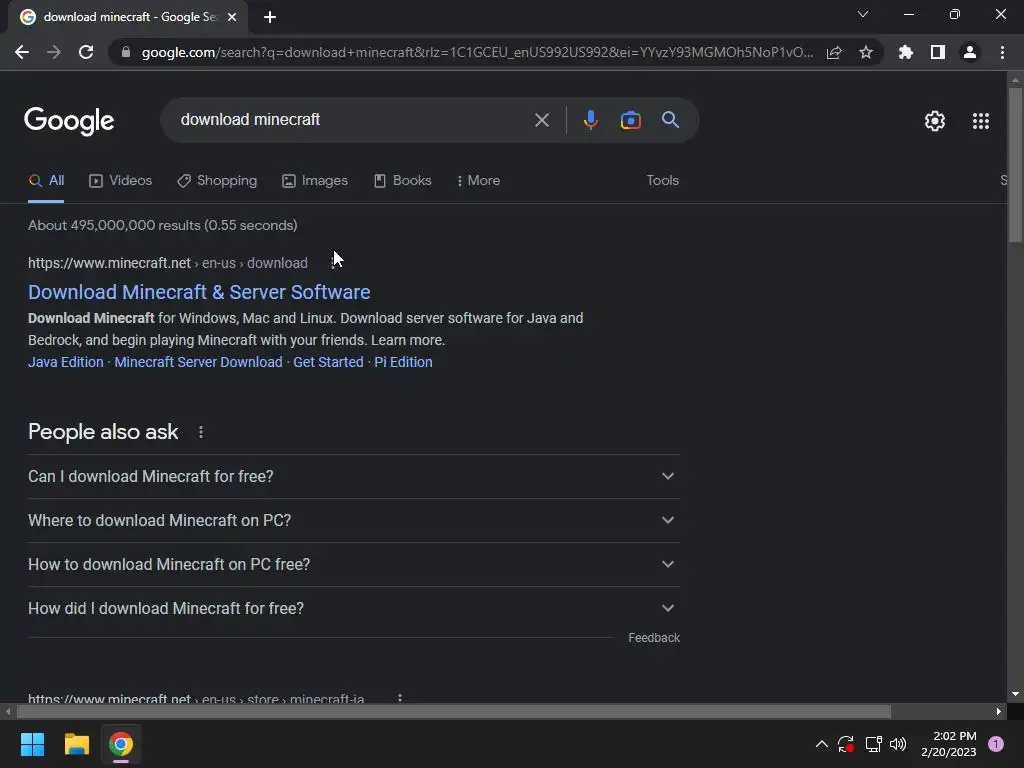This screenshot has width=1024, height=768.
Task: Go back to the previous page
Action: 22,52
